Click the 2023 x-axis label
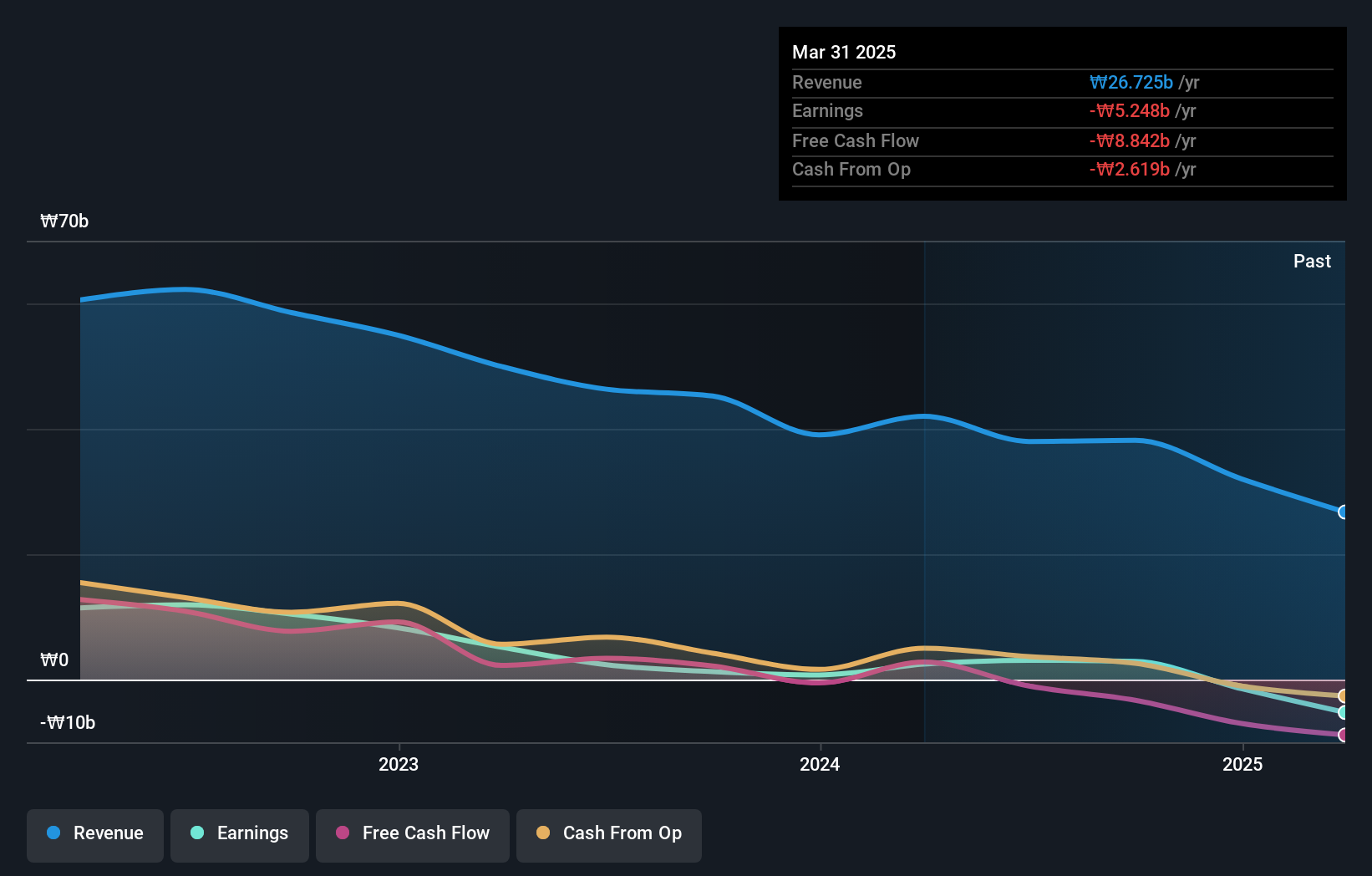1372x876 pixels. click(x=399, y=764)
